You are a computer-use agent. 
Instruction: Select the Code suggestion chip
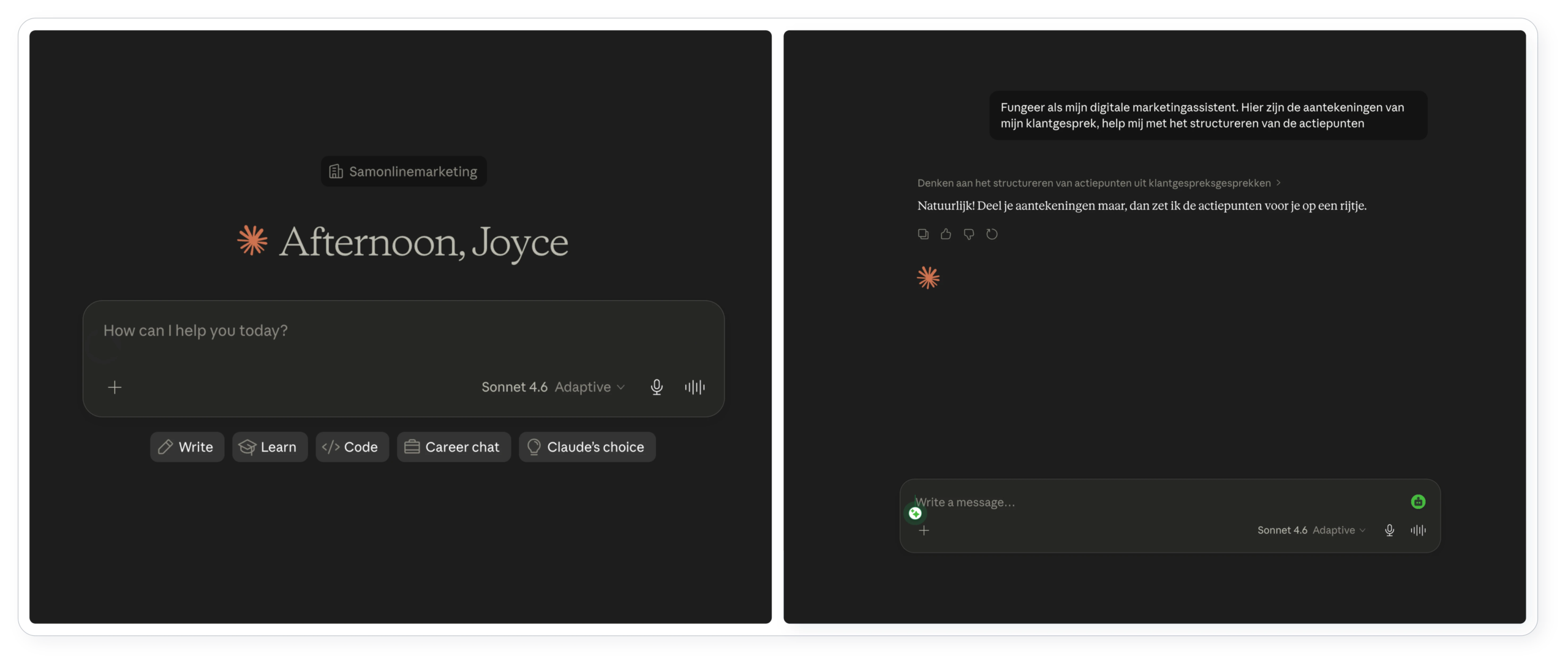(352, 447)
